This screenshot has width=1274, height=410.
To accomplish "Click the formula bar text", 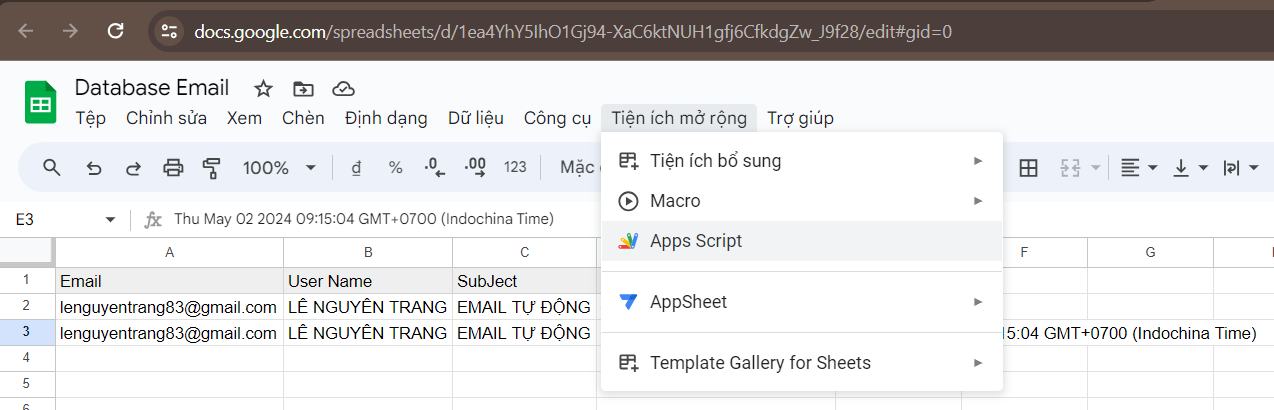I will click(364, 219).
